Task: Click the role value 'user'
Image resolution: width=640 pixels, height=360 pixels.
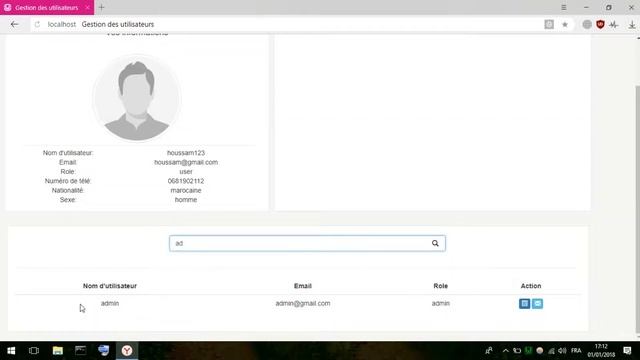Action: pos(186,171)
